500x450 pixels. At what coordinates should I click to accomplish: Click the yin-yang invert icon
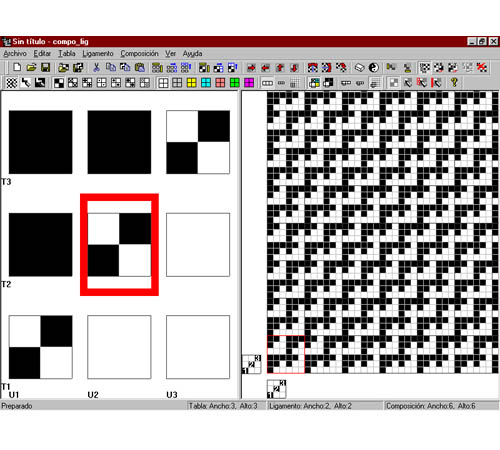[x=374, y=68]
